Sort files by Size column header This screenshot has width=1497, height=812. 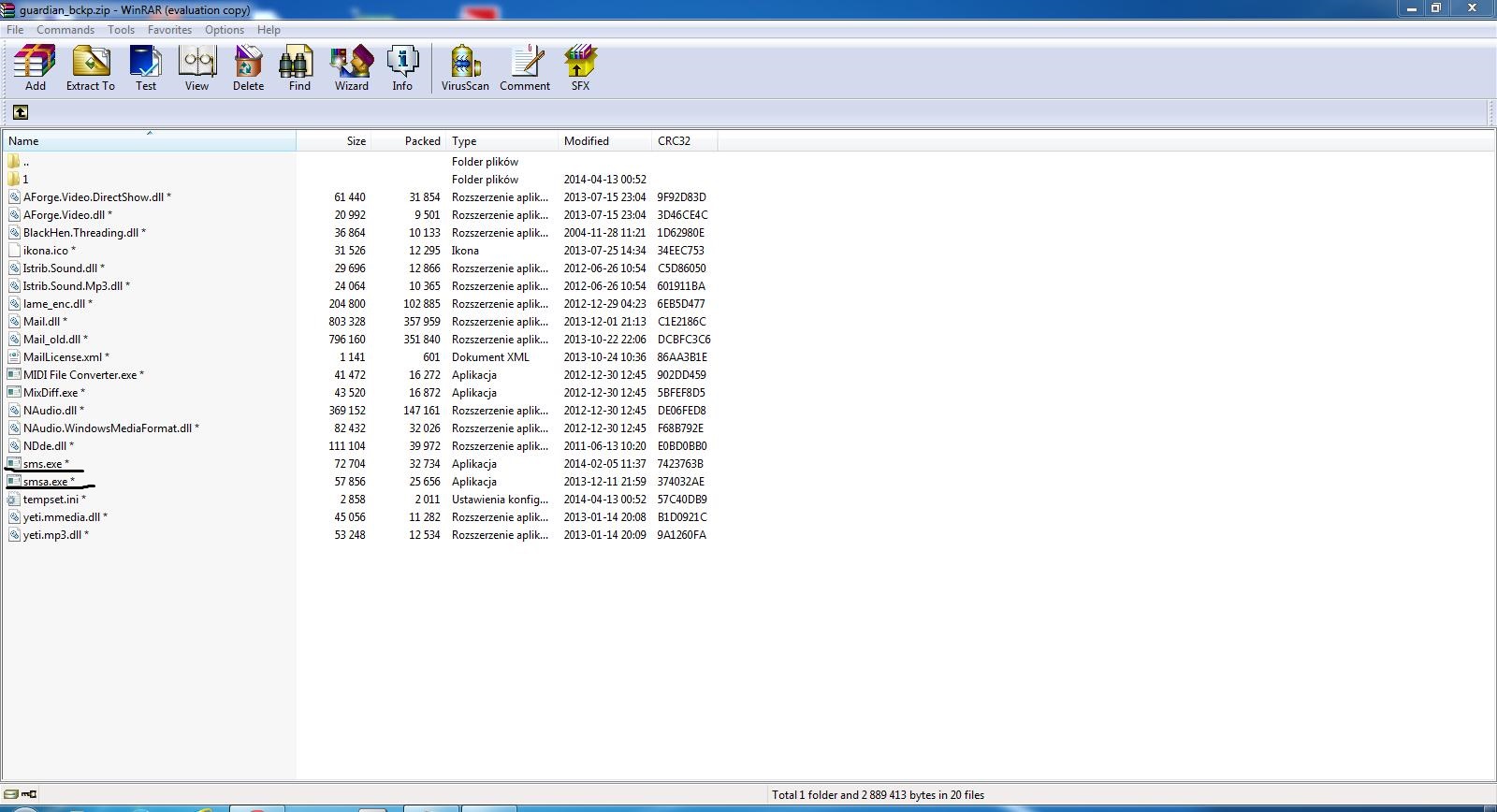pos(334,141)
